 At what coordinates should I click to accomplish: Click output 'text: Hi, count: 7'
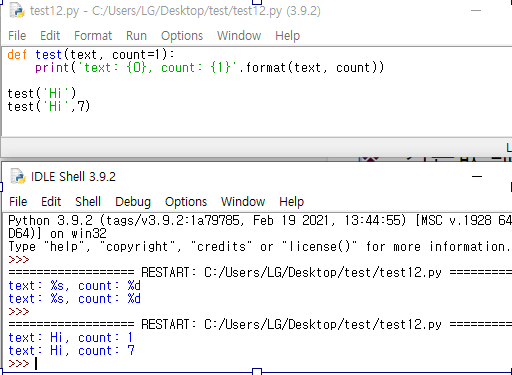(71, 351)
